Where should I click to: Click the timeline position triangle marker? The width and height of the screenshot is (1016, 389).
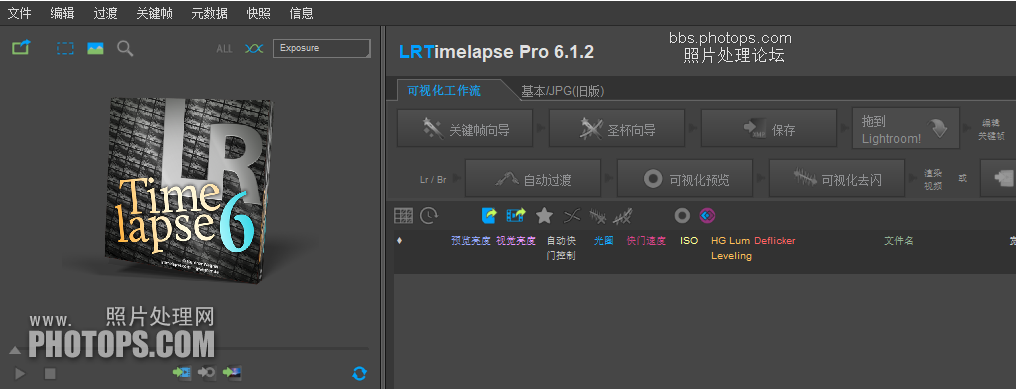(15, 350)
